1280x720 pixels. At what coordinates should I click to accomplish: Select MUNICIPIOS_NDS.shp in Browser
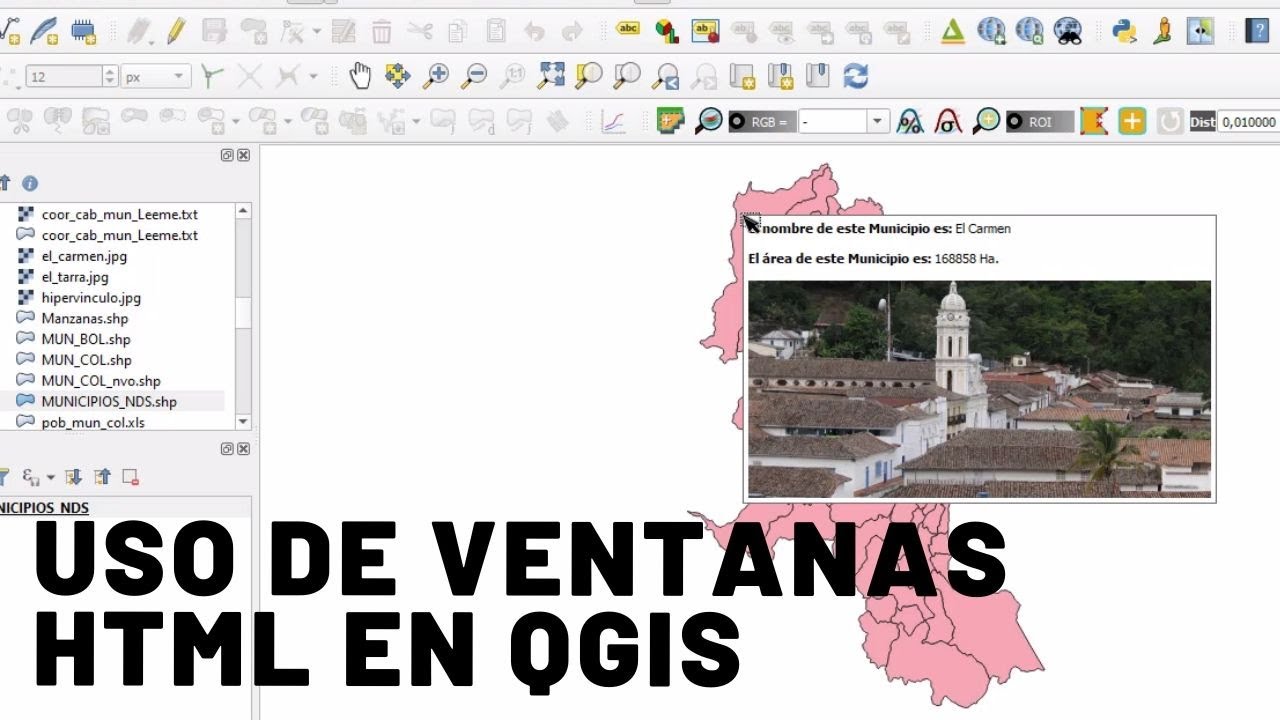coord(109,402)
